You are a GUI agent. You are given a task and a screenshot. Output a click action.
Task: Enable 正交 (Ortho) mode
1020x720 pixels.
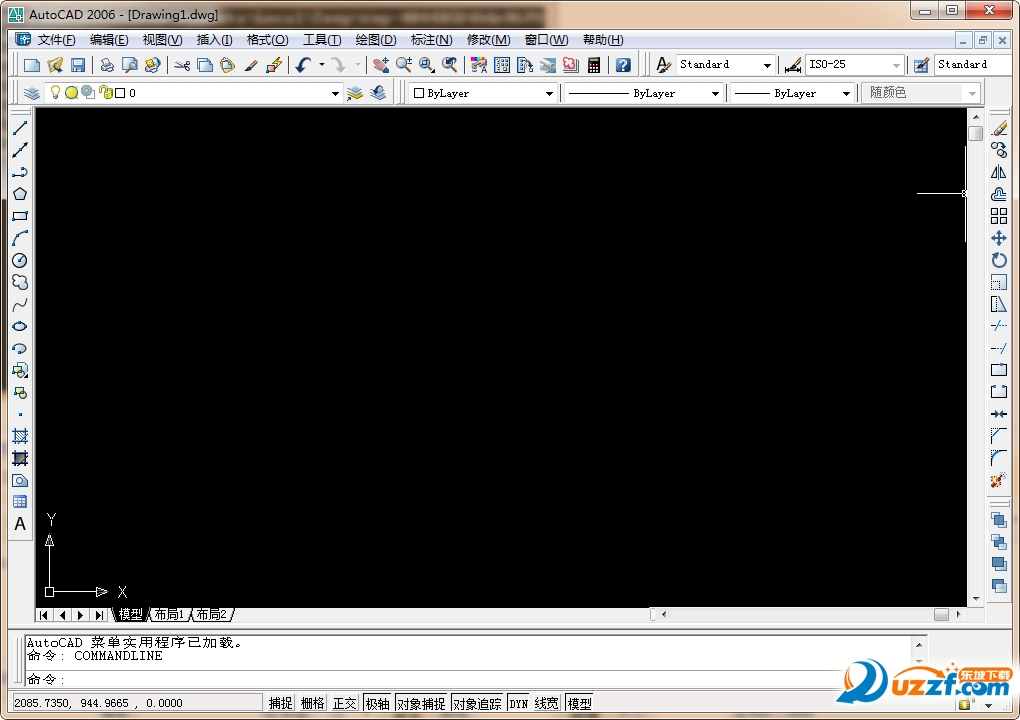344,702
